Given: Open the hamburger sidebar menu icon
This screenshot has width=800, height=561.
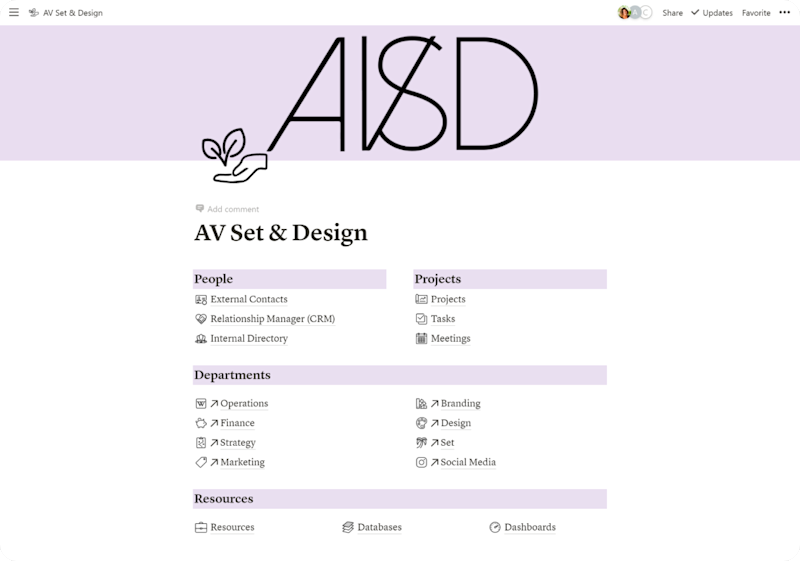Looking at the screenshot, I should pyautogui.click(x=14, y=12).
